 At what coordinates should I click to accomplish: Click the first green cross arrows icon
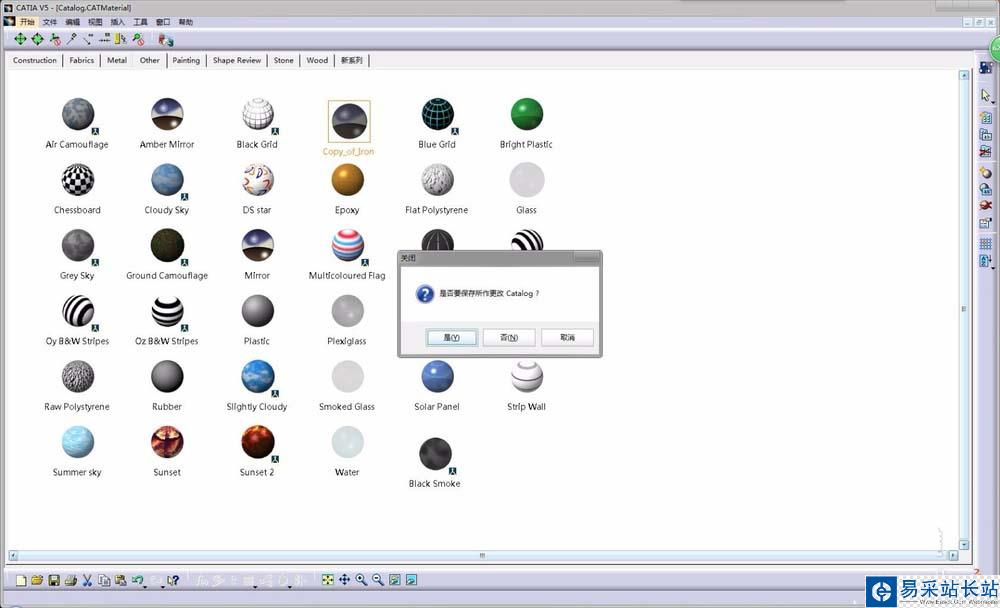[20, 40]
